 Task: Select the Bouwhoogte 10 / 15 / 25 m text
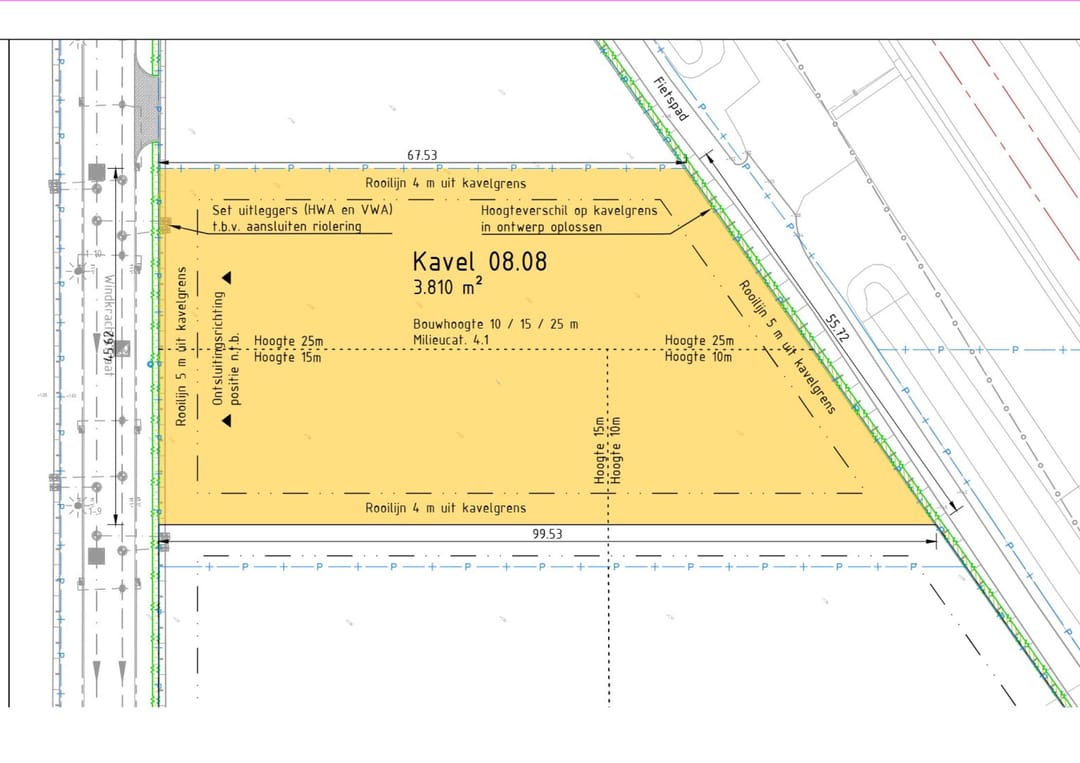click(495, 324)
